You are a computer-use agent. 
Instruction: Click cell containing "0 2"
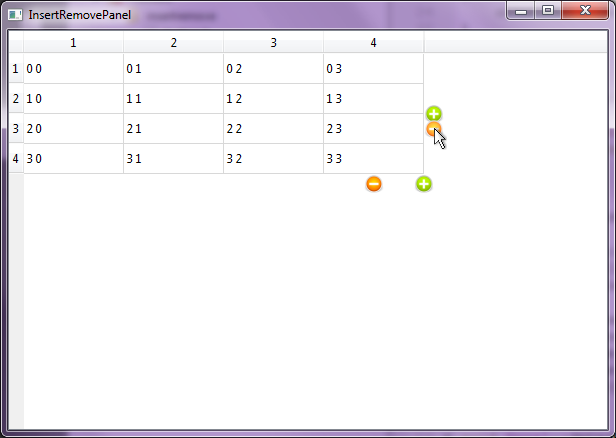273,68
